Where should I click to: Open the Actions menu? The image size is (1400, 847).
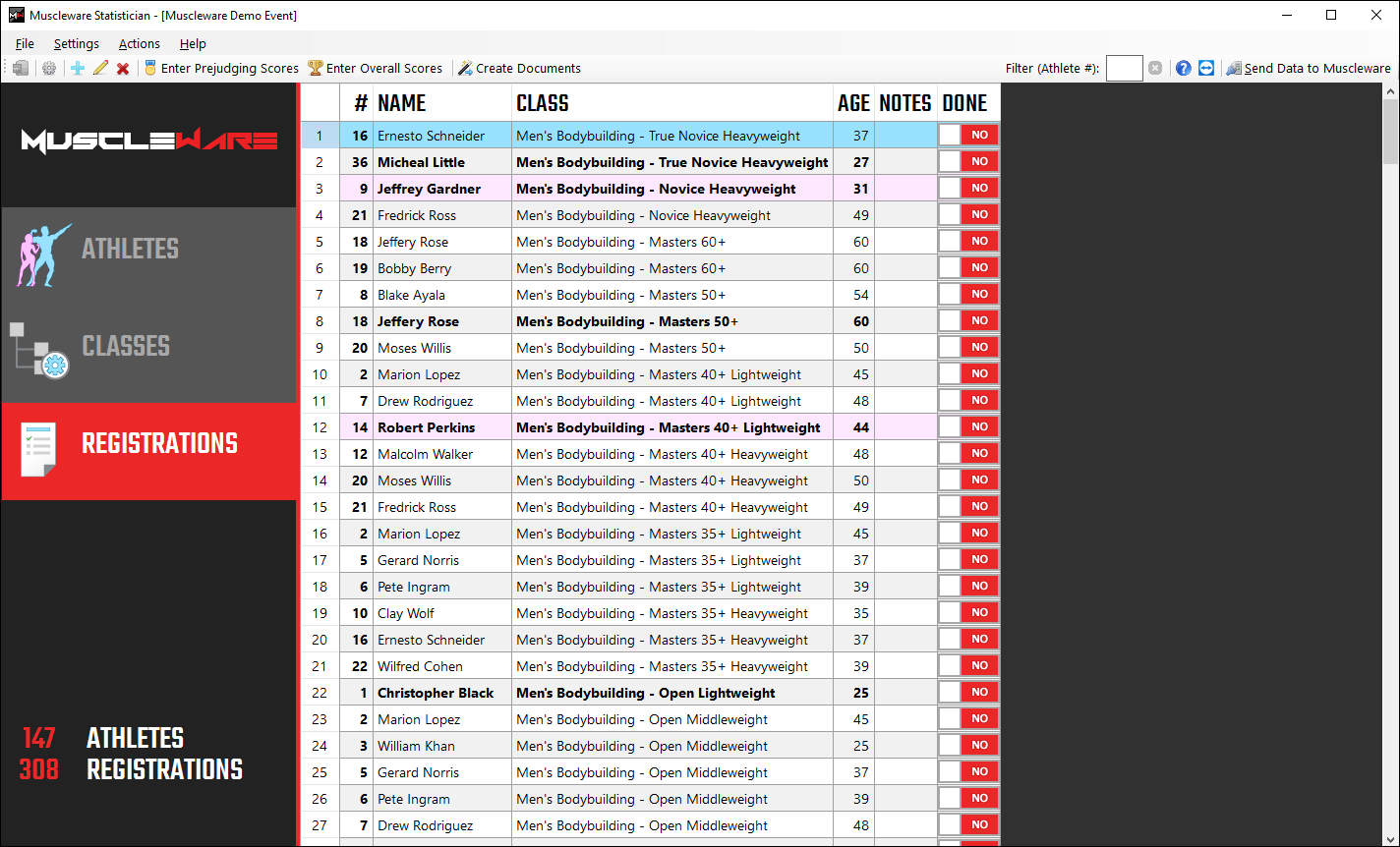[140, 44]
